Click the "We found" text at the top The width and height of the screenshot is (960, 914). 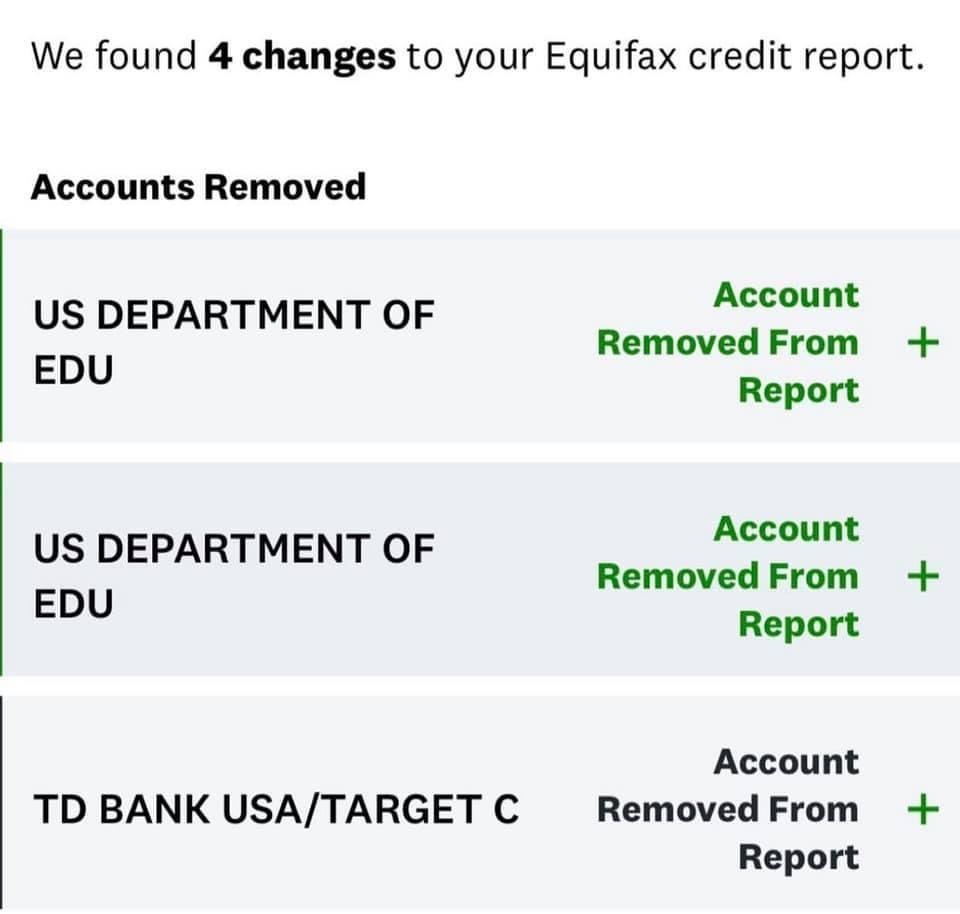(x=114, y=57)
